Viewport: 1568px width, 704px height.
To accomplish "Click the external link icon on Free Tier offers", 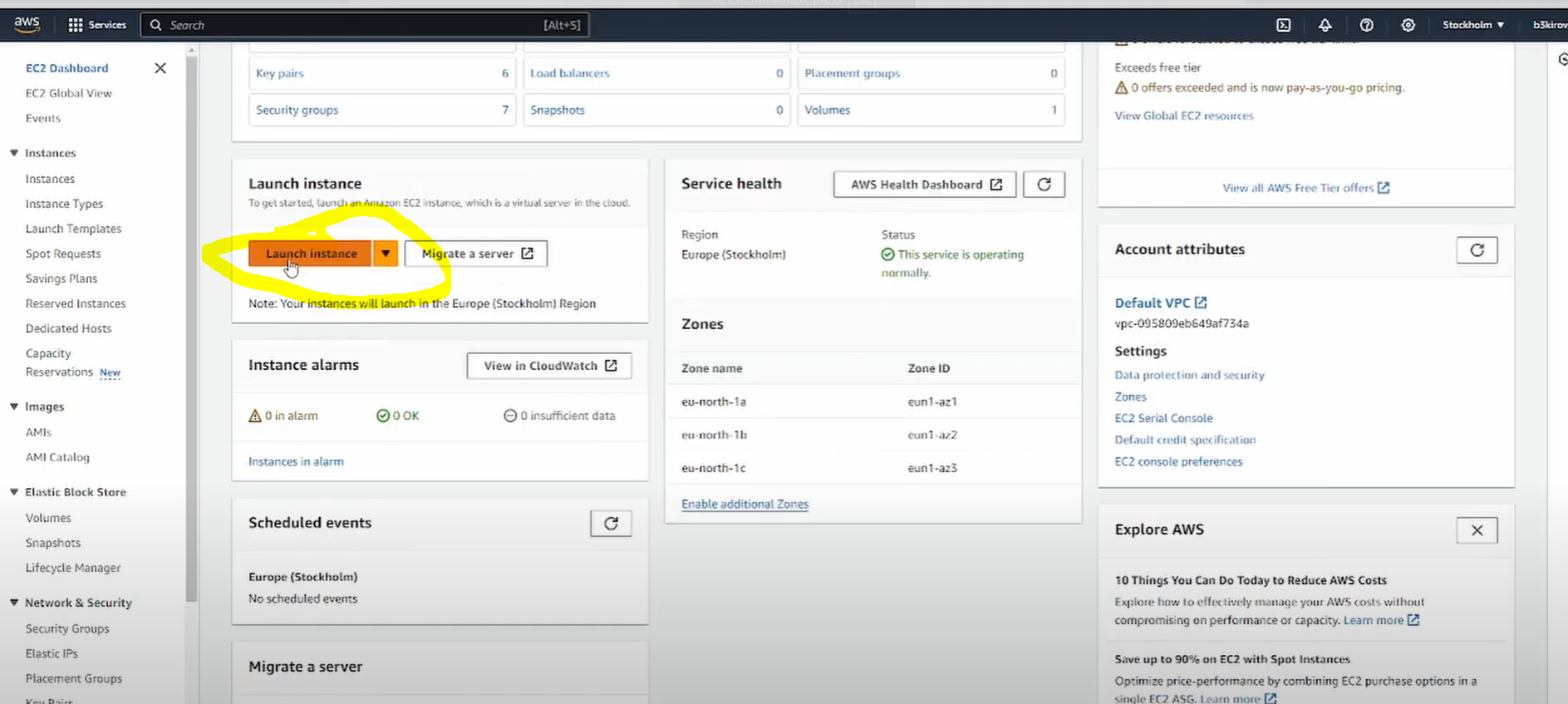I will tap(1384, 188).
